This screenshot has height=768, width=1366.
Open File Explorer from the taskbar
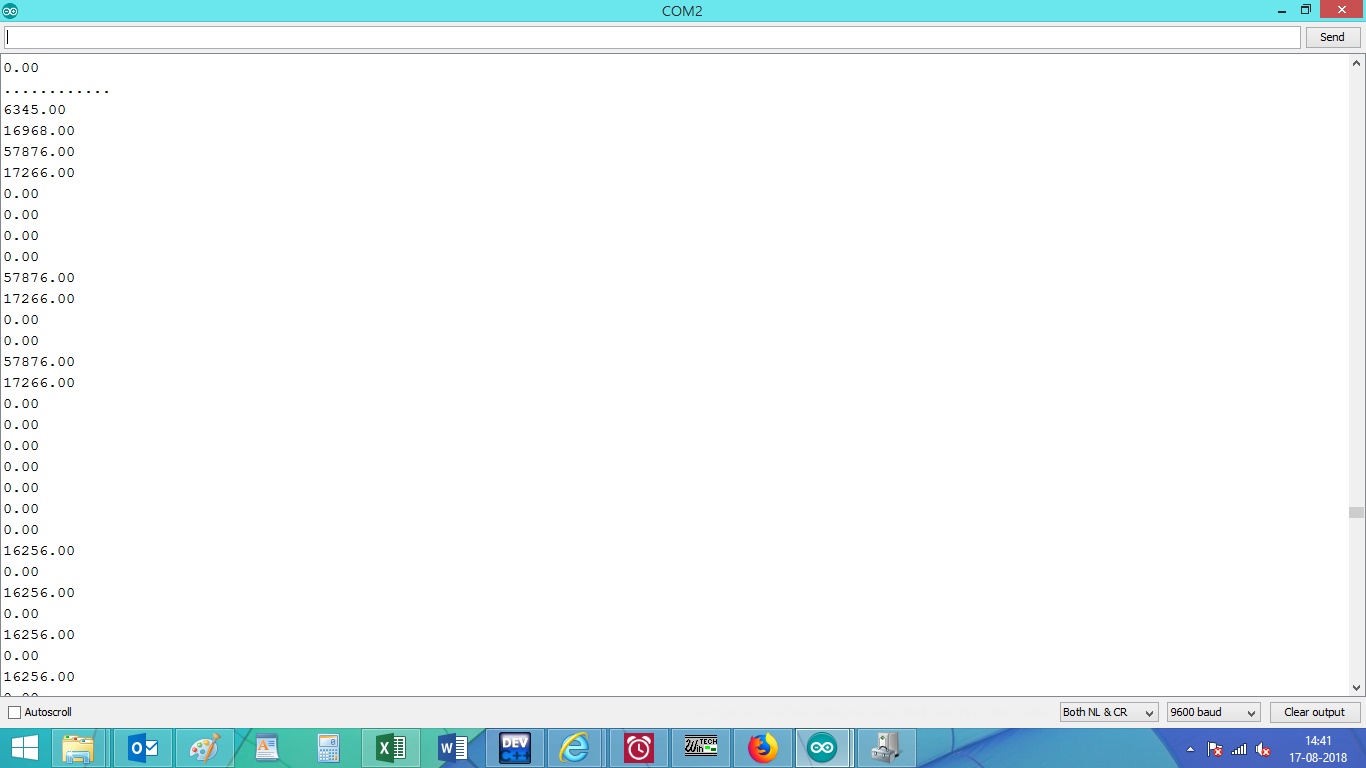[x=78, y=748]
